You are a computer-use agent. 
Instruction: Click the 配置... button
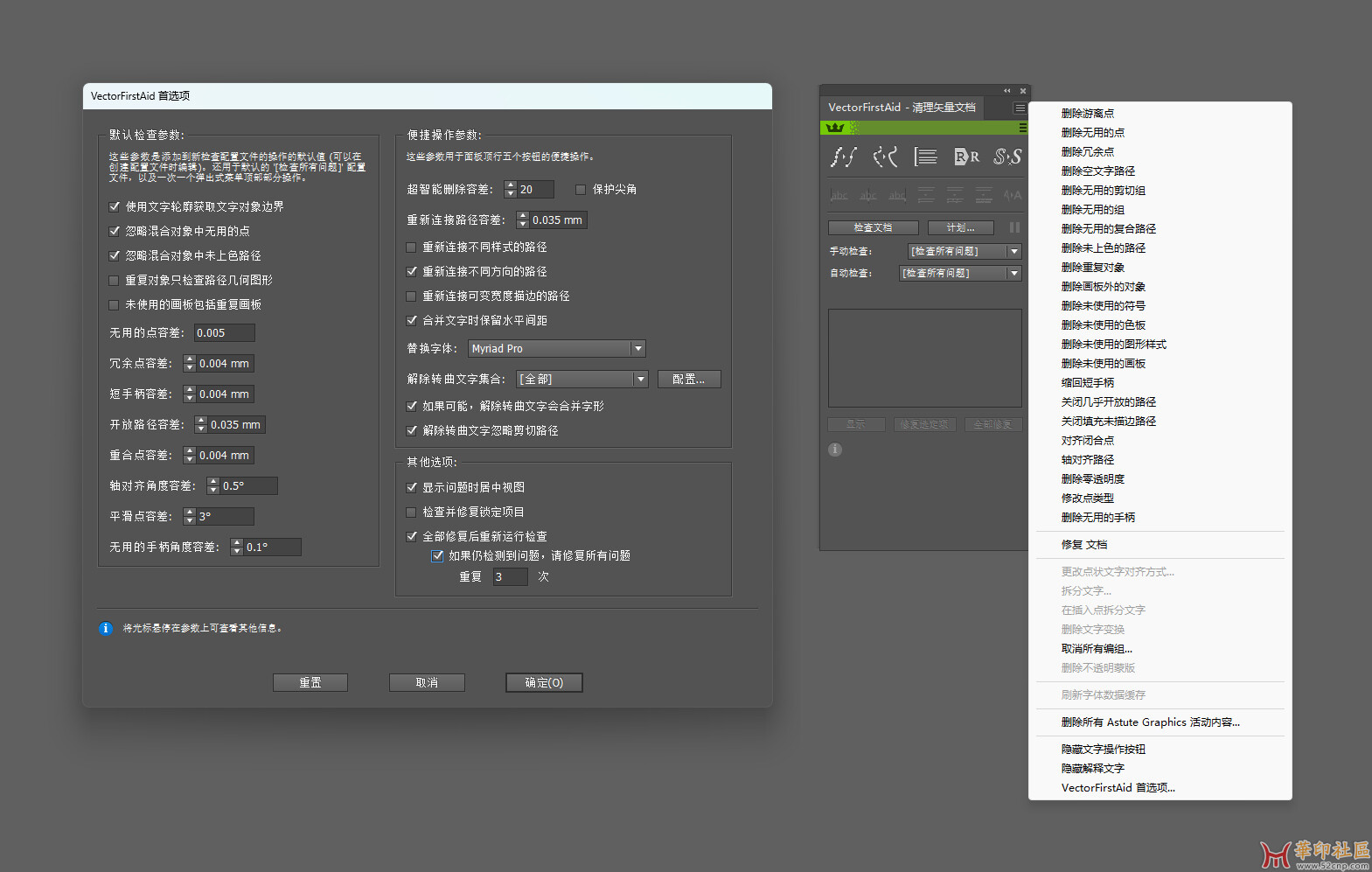(689, 379)
